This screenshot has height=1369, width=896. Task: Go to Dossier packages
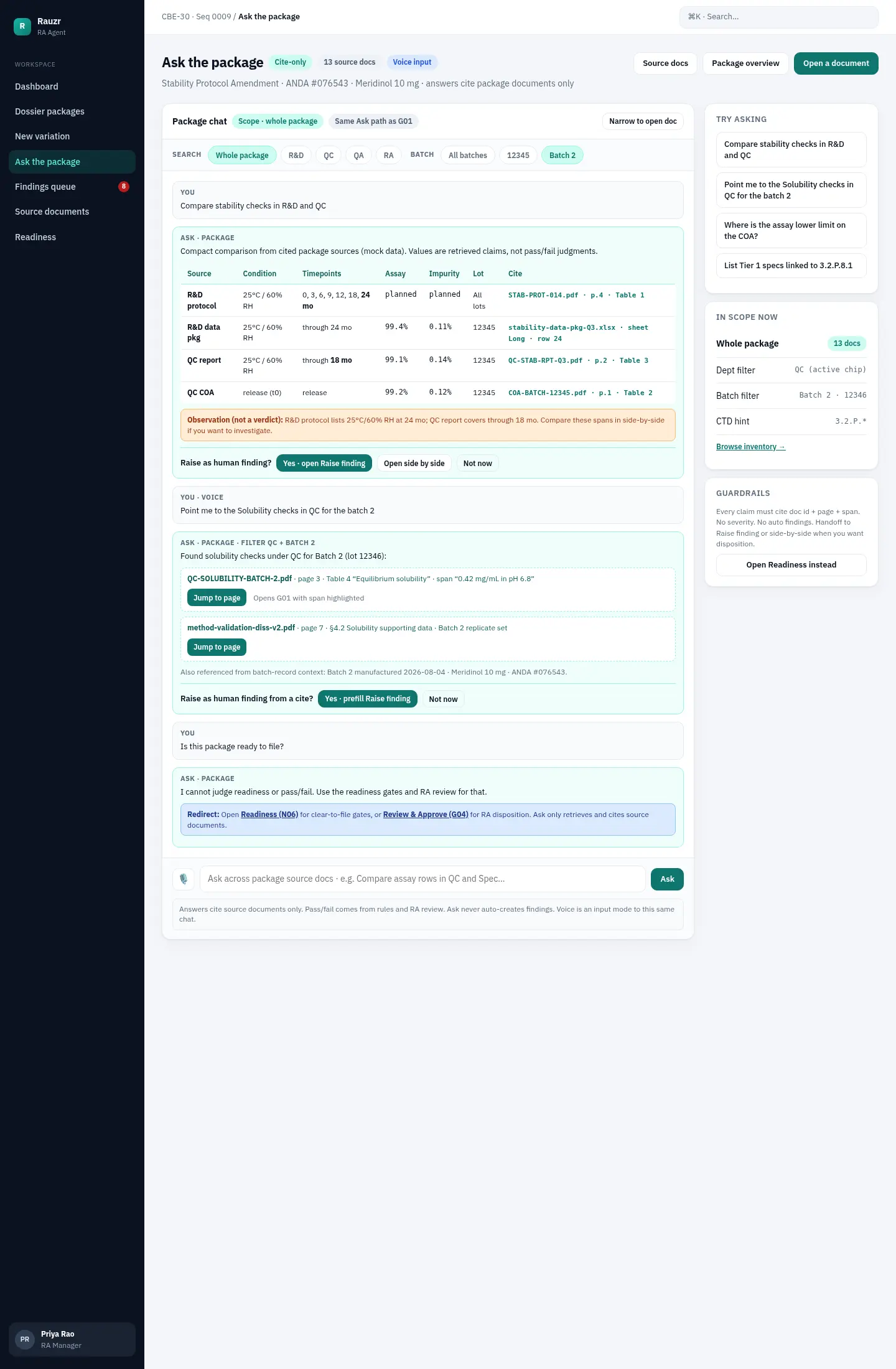pos(72,111)
